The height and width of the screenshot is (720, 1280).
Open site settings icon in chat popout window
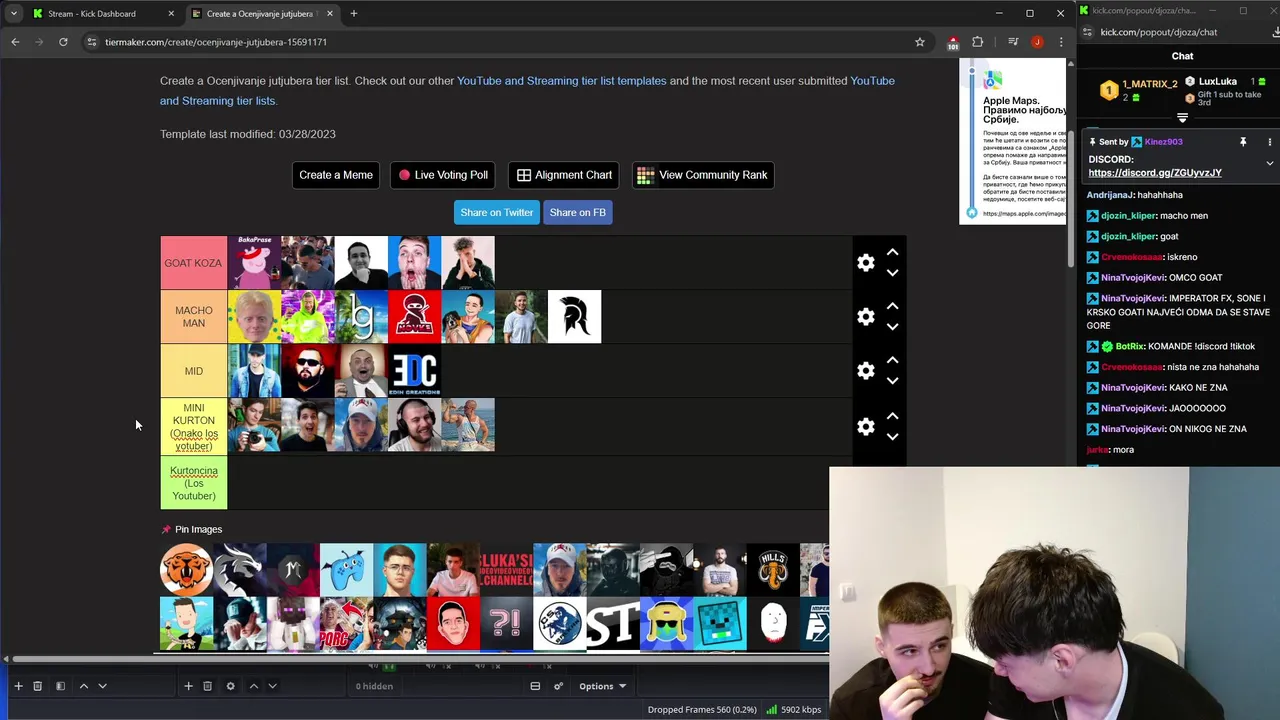pyautogui.click(x=1086, y=32)
